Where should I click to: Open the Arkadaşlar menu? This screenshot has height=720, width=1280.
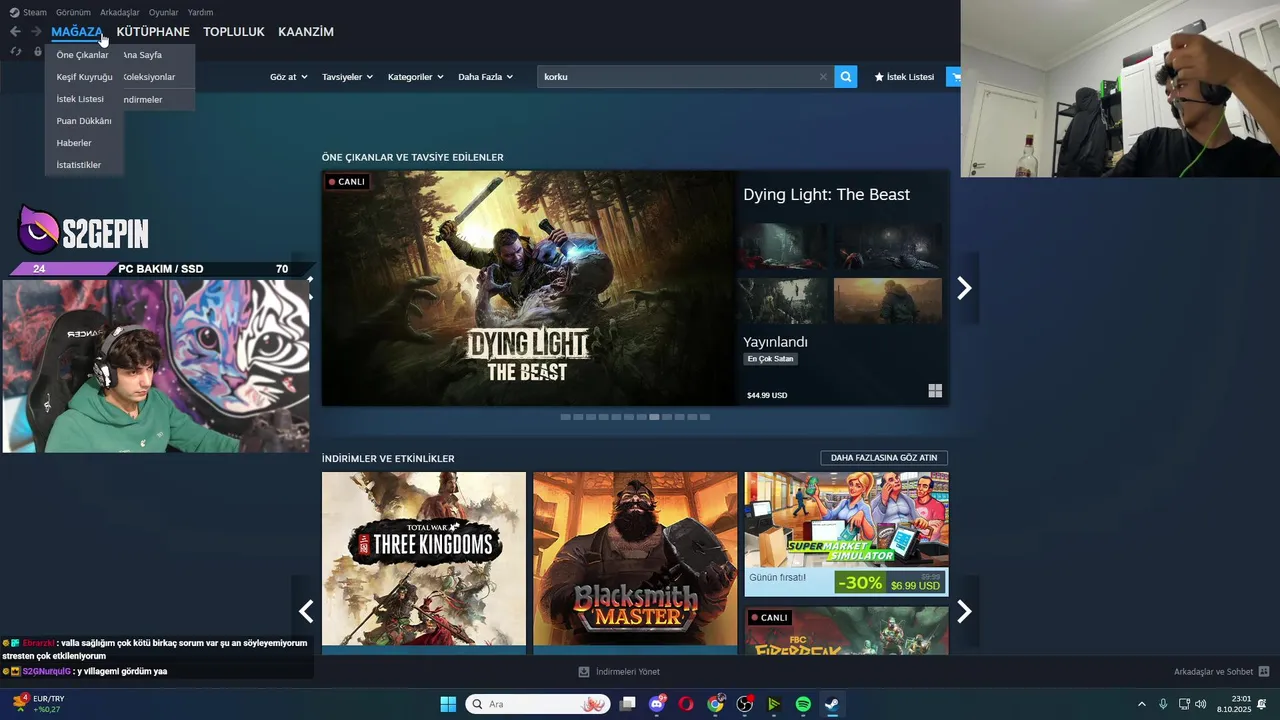tap(120, 12)
